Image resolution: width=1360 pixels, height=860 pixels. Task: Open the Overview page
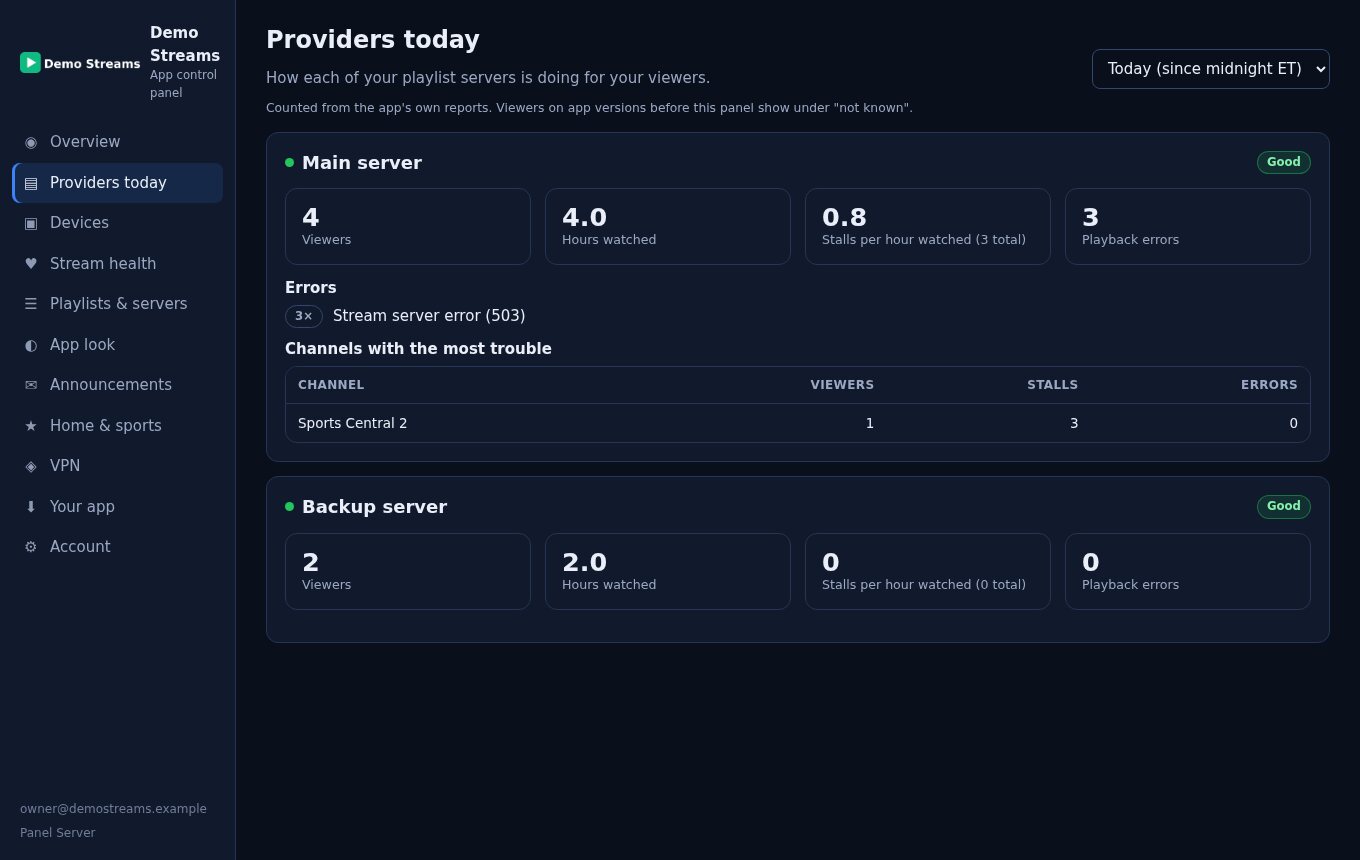click(x=118, y=142)
